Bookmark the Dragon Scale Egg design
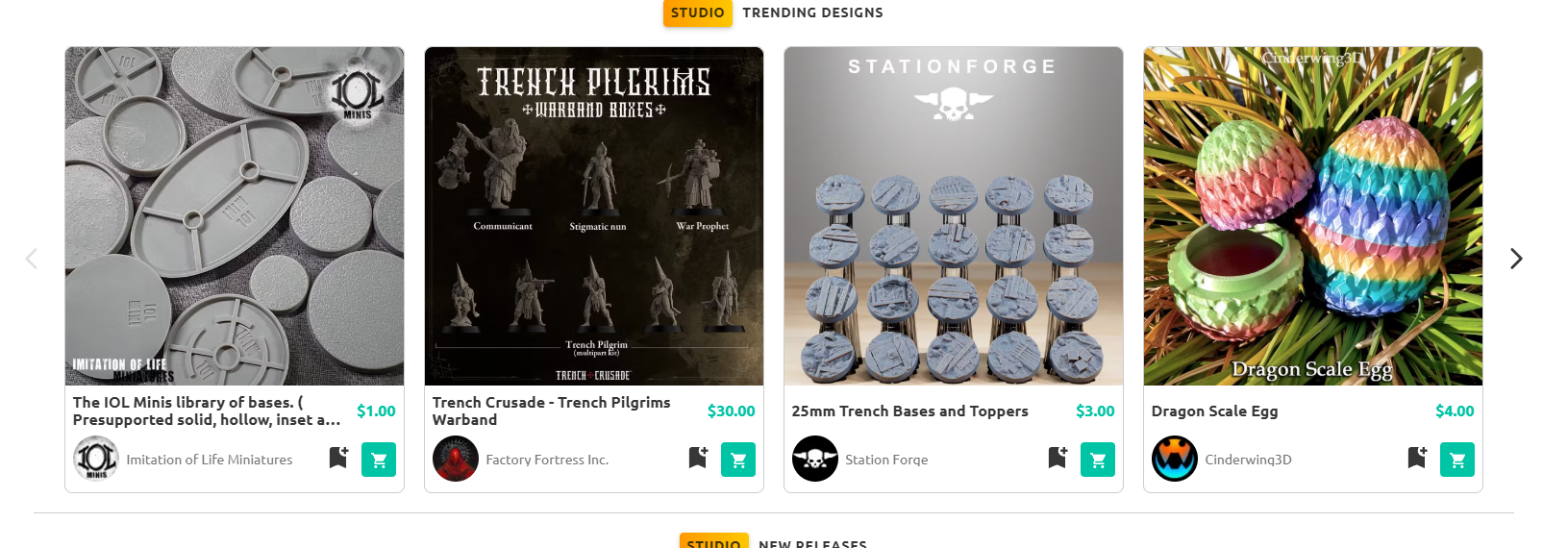The width and height of the screenshot is (1568, 548). coord(1416,458)
